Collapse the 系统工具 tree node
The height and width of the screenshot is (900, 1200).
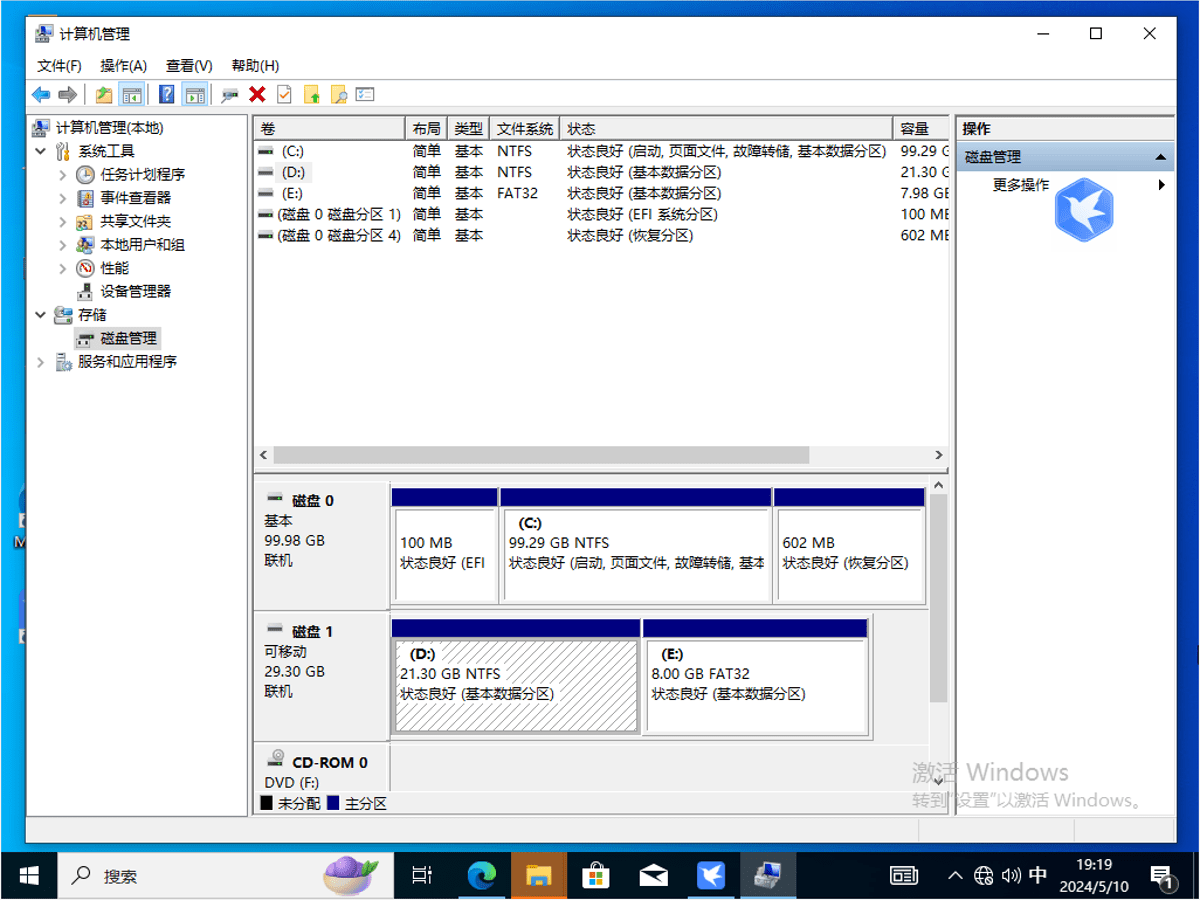(41, 151)
